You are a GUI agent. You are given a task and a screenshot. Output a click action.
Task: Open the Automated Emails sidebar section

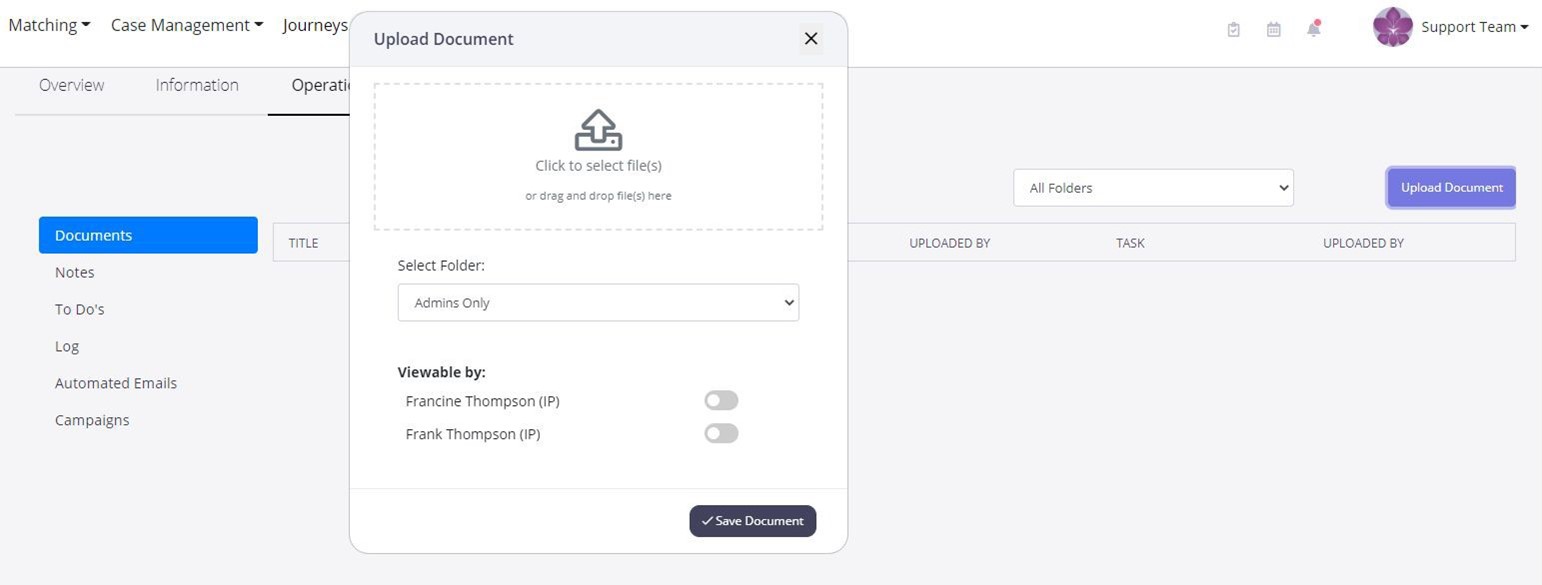(116, 382)
